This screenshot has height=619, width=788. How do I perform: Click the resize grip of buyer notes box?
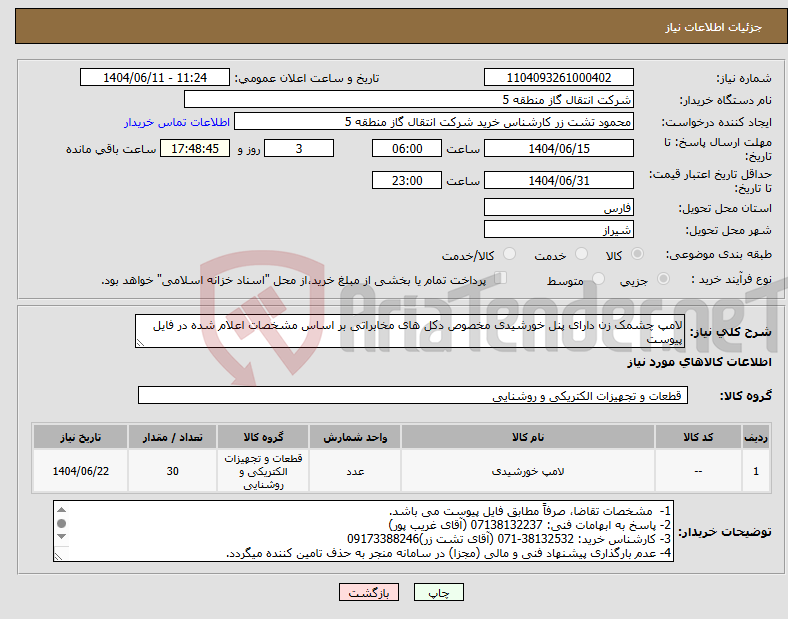coord(58,556)
